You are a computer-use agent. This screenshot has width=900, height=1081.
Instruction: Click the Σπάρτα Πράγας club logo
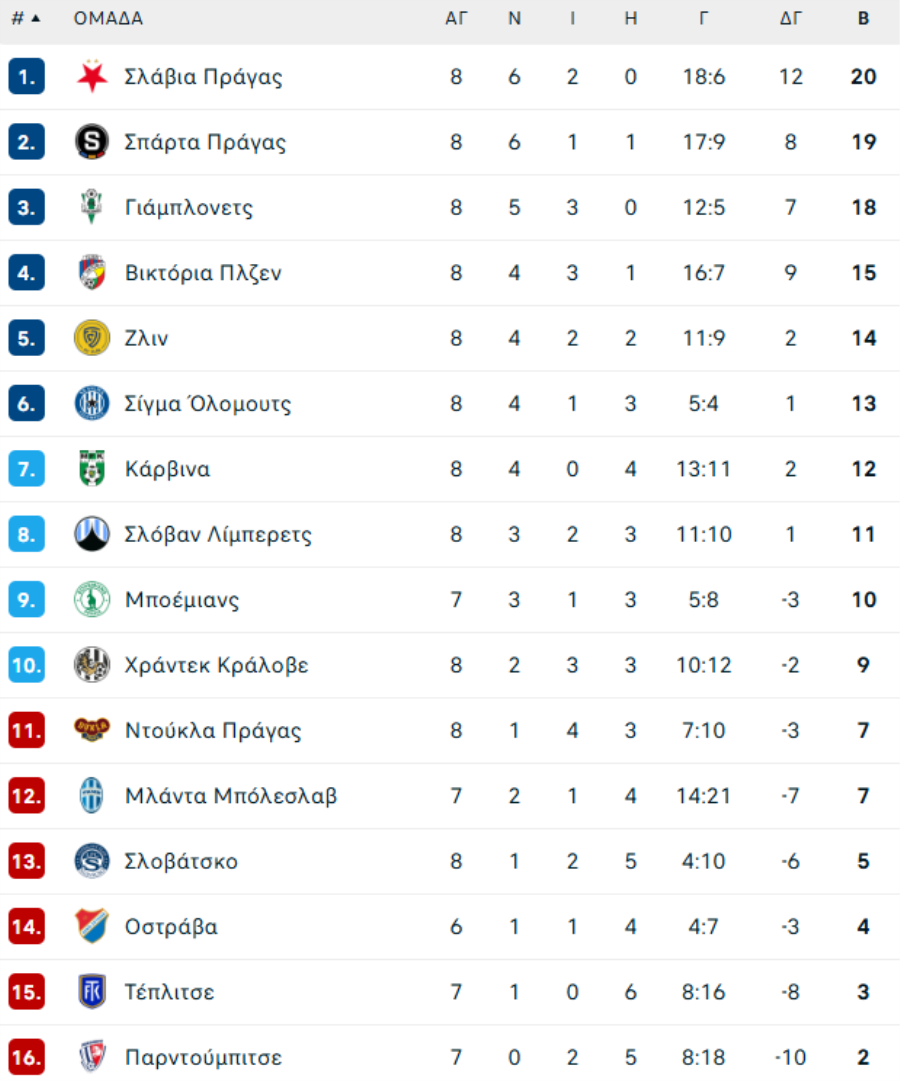pyautogui.click(x=92, y=142)
